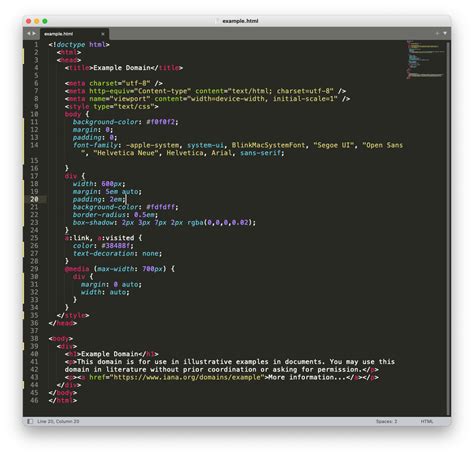Click the yellow minimize window button
474x456 pixels.
(x=37, y=21)
